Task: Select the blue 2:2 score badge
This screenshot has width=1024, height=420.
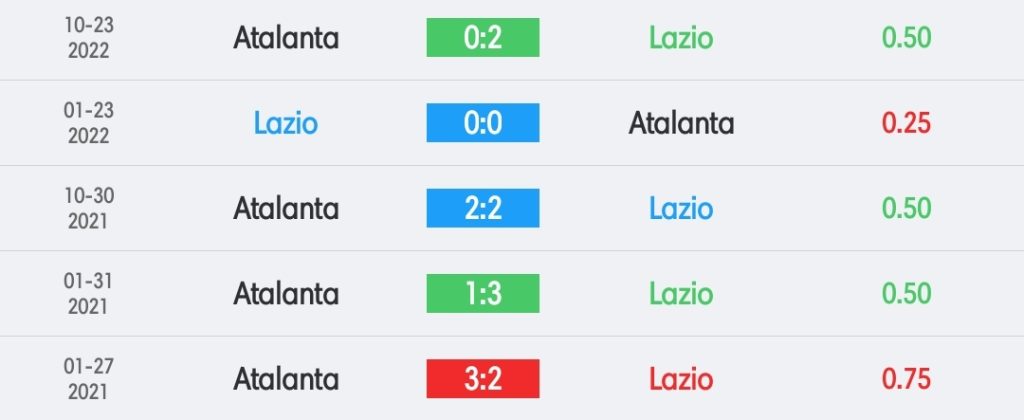Action: pos(482,208)
